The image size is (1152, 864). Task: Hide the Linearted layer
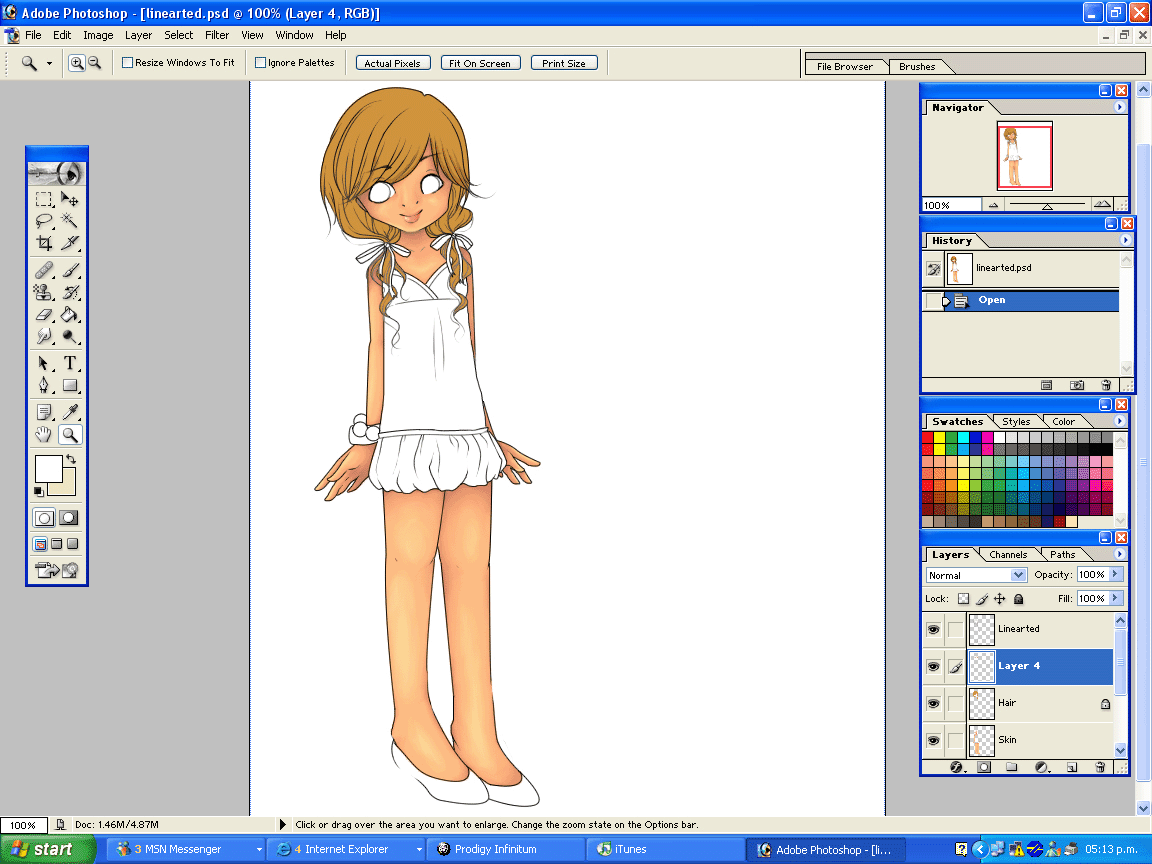(x=933, y=629)
